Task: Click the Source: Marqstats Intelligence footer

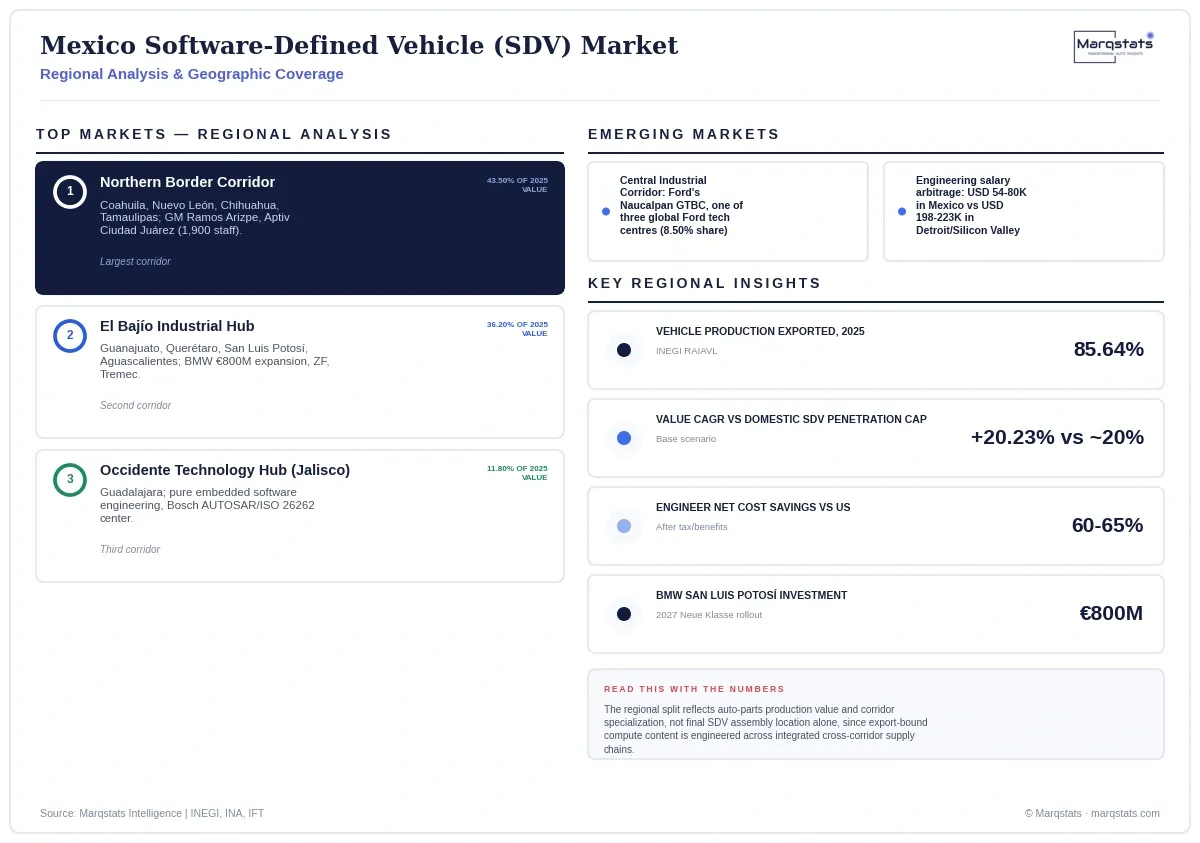Action: [x=152, y=813]
